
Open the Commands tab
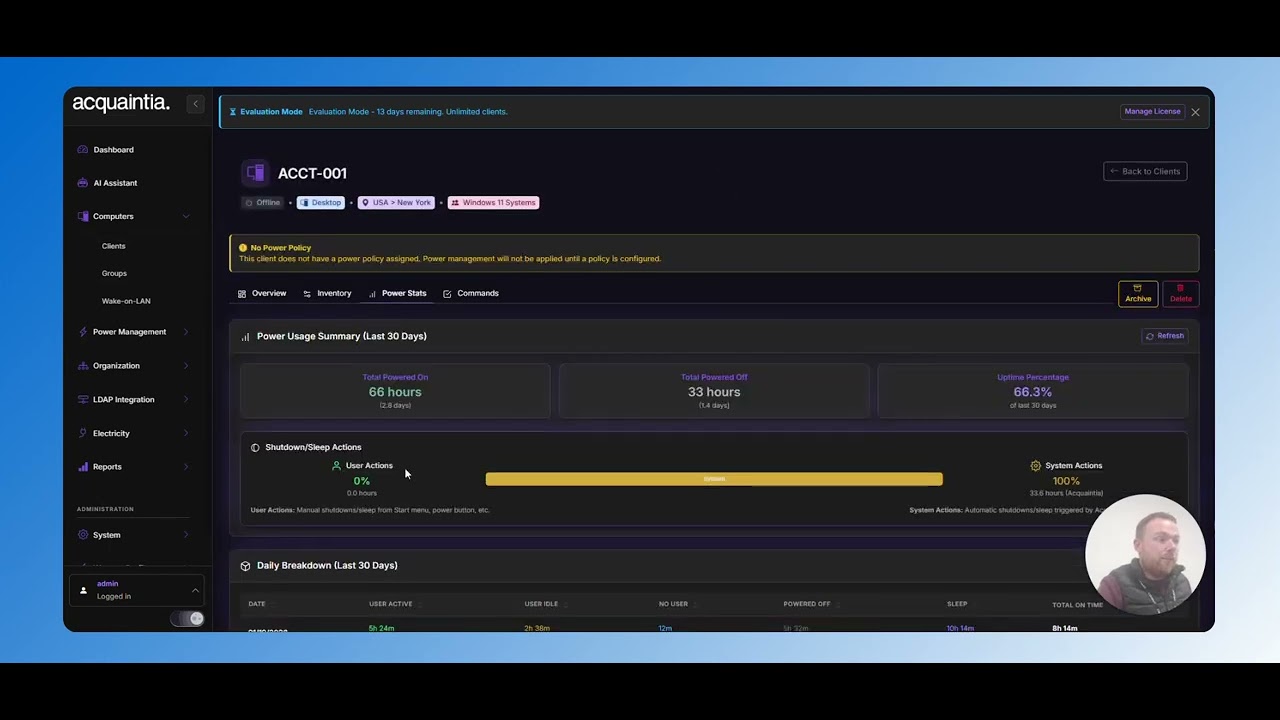(471, 294)
